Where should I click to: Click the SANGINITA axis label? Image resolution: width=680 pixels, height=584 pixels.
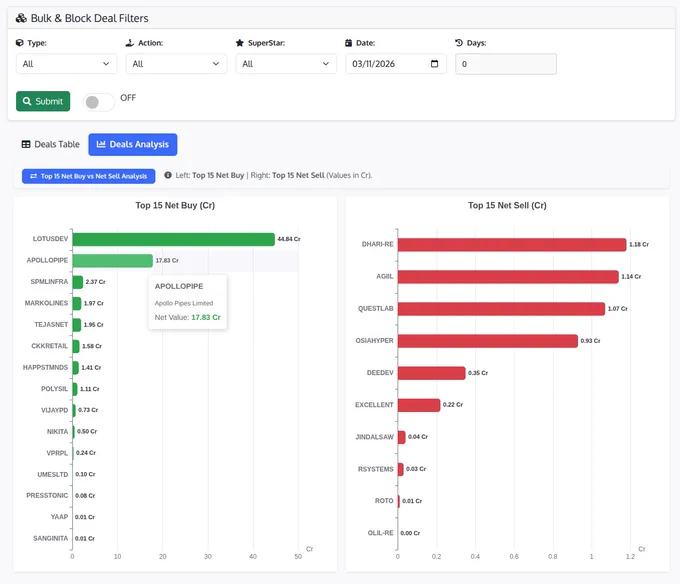click(51, 538)
